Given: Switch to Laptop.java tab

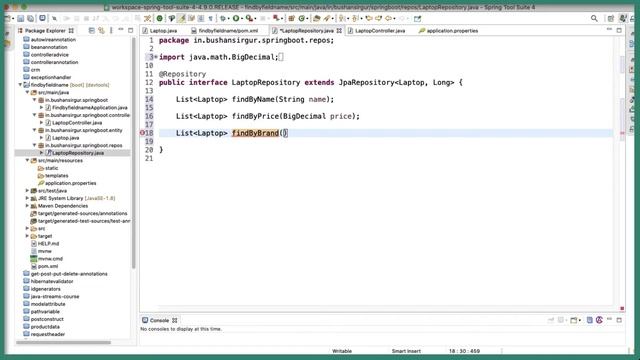Looking at the screenshot, I should coord(160,31).
